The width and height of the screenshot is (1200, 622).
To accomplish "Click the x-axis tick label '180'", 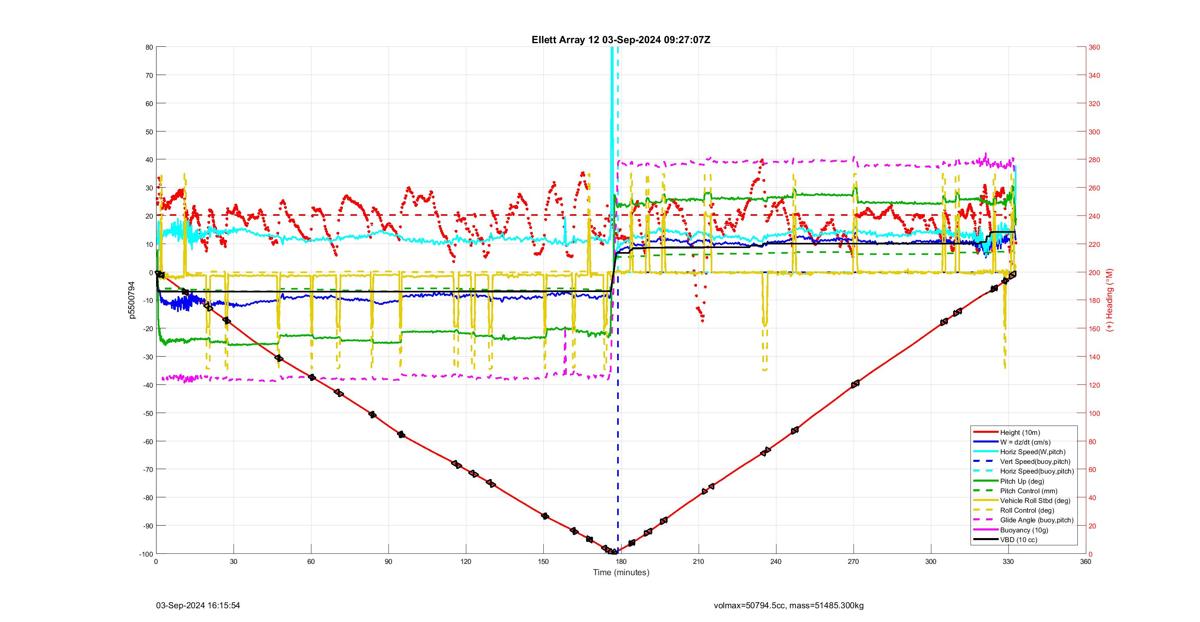I will pyautogui.click(x=621, y=562).
